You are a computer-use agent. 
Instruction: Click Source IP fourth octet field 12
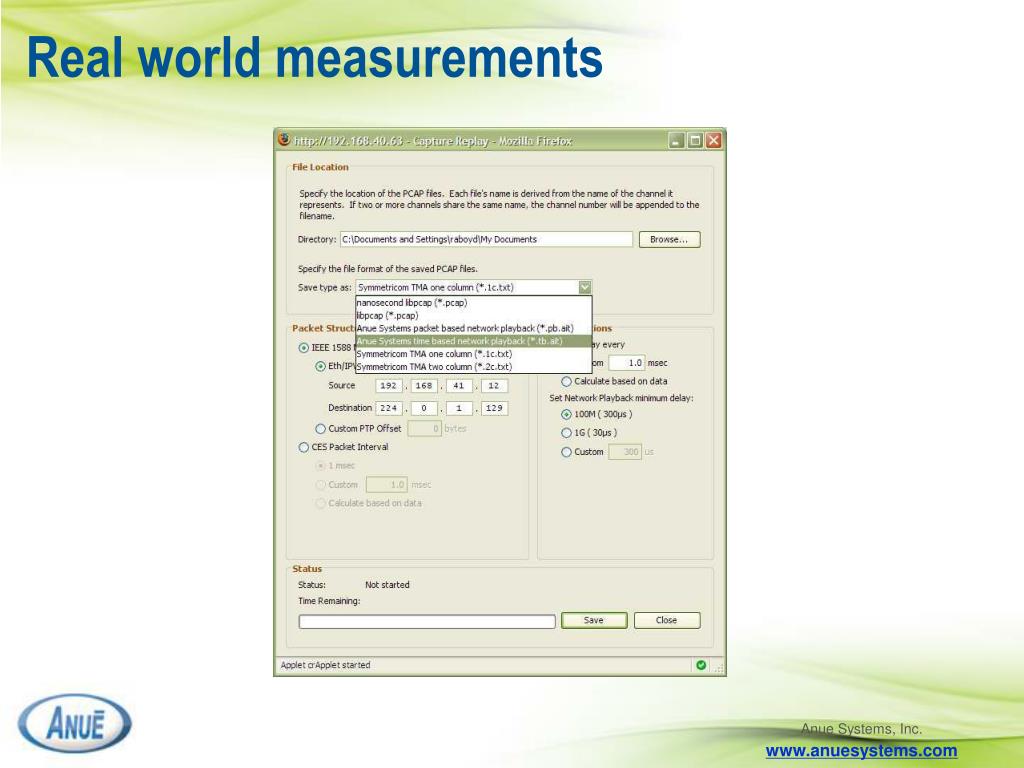(x=494, y=386)
